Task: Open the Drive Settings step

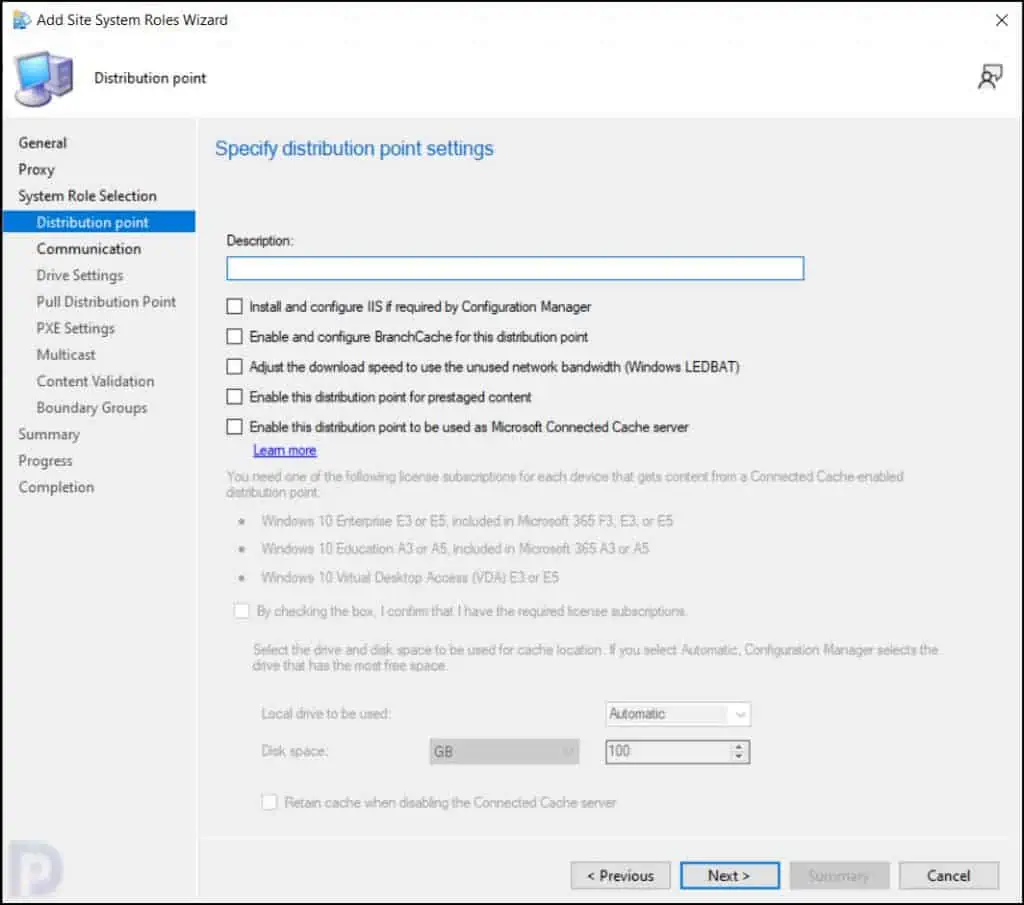Action: coord(80,276)
